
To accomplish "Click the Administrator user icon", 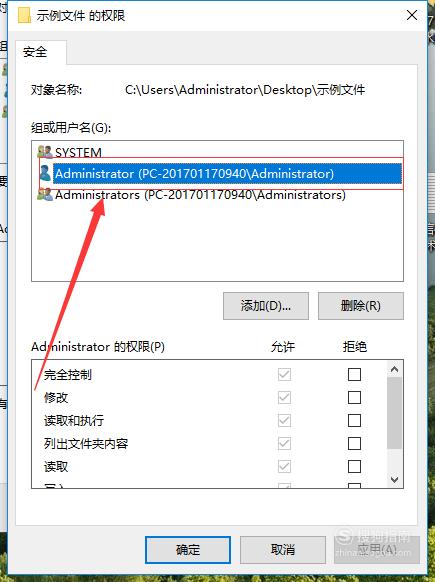I will [x=45, y=173].
